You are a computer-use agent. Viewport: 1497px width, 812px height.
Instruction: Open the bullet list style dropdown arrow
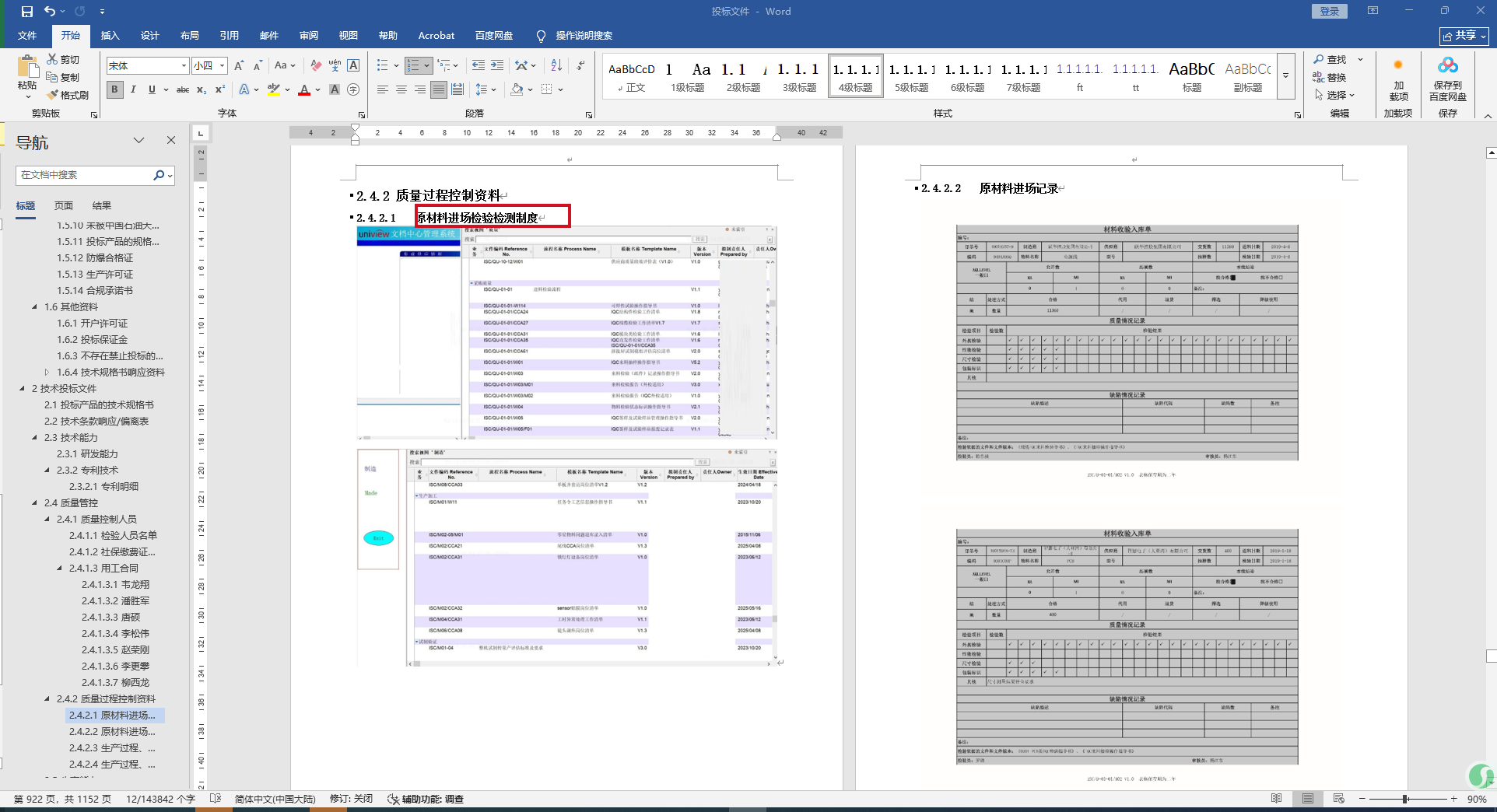tap(396, 65)
